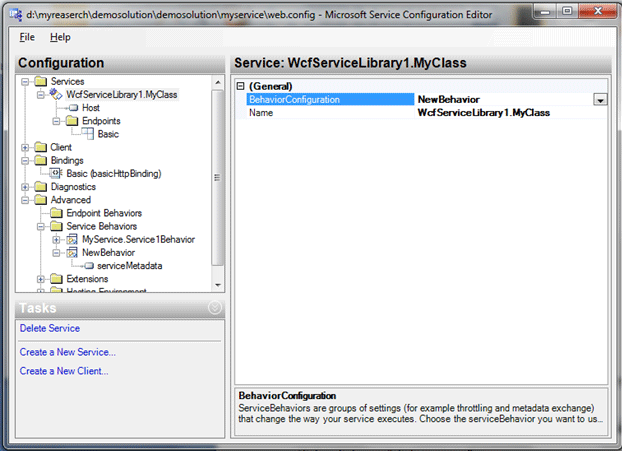Viewport: 622px width, 451px height.
Task: Click the Bindings folder icon
Action: point(40,160)
